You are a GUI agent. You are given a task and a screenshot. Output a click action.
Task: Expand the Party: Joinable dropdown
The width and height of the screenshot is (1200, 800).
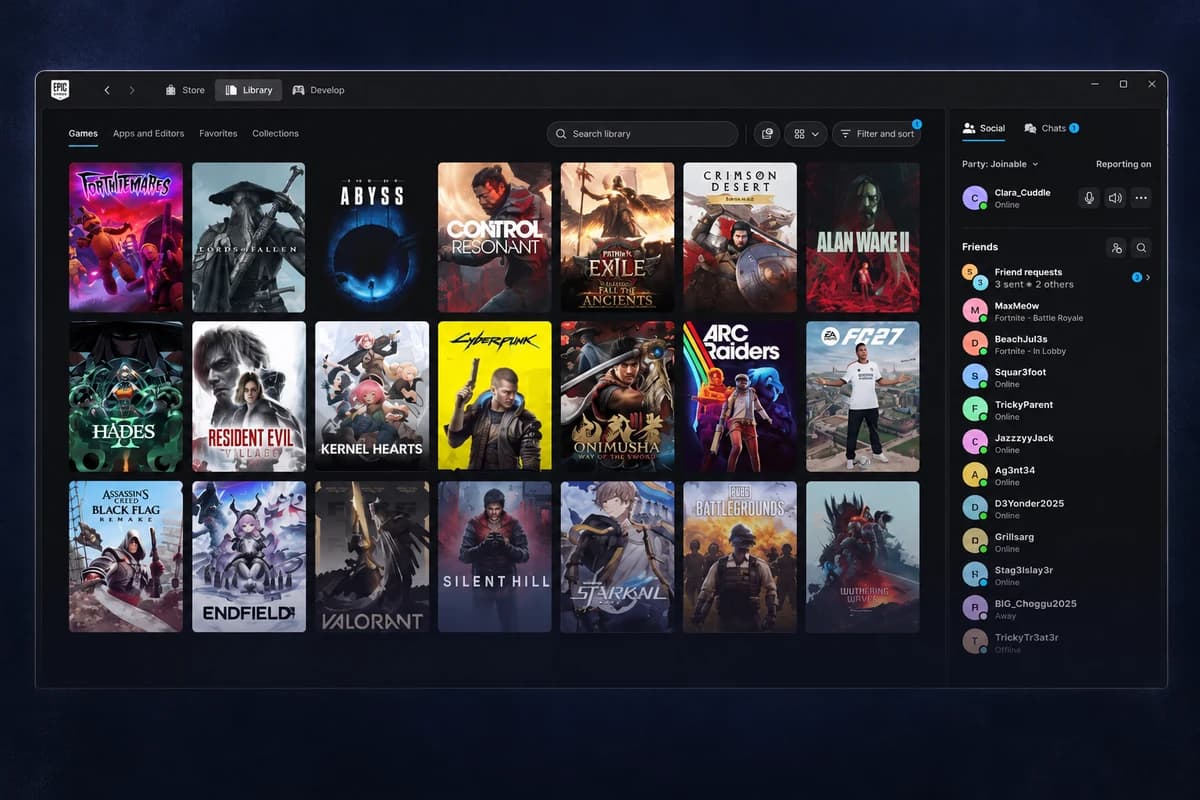[x=1000, y=164]
